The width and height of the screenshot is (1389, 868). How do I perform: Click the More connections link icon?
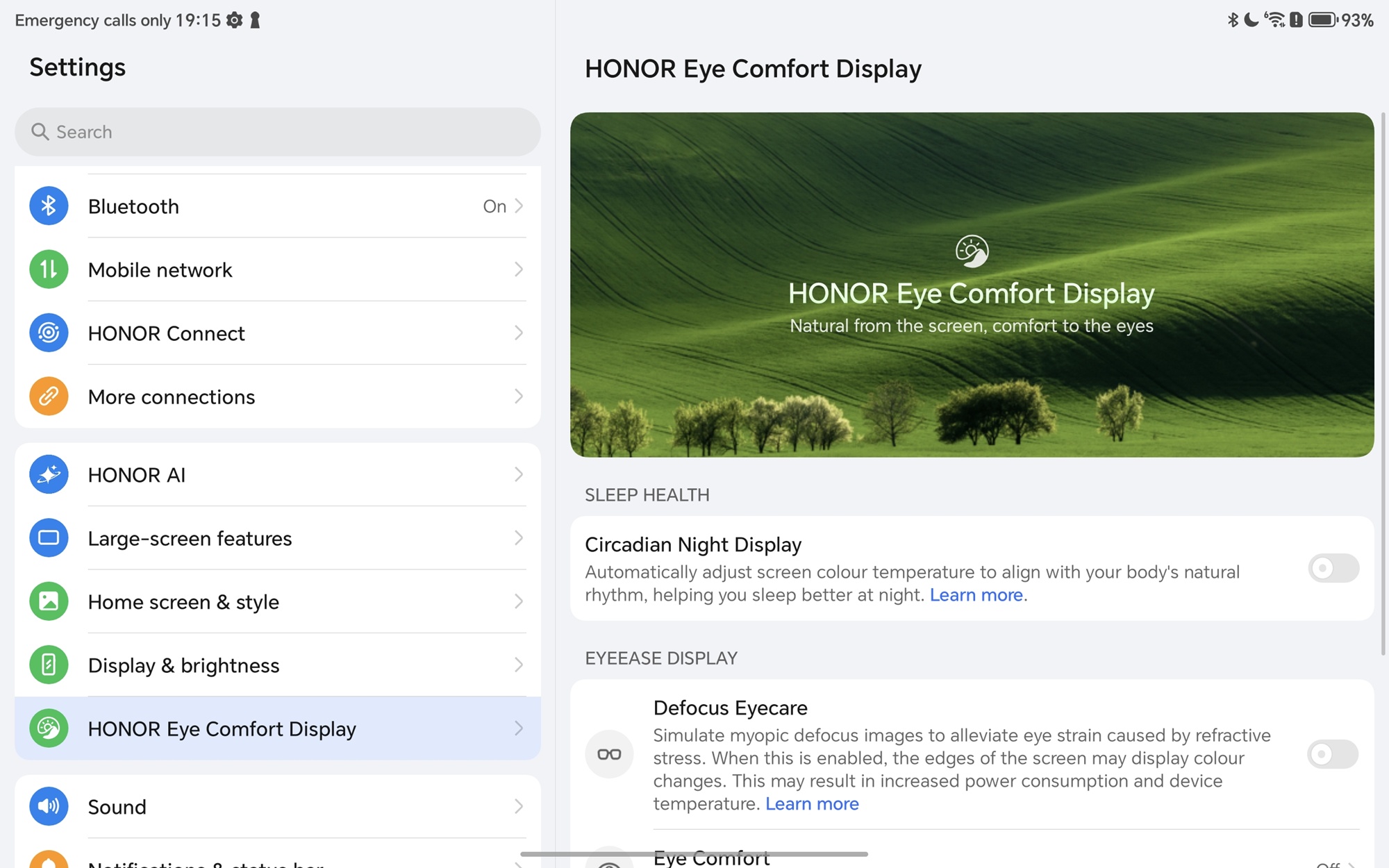click(x=49, y=397)
